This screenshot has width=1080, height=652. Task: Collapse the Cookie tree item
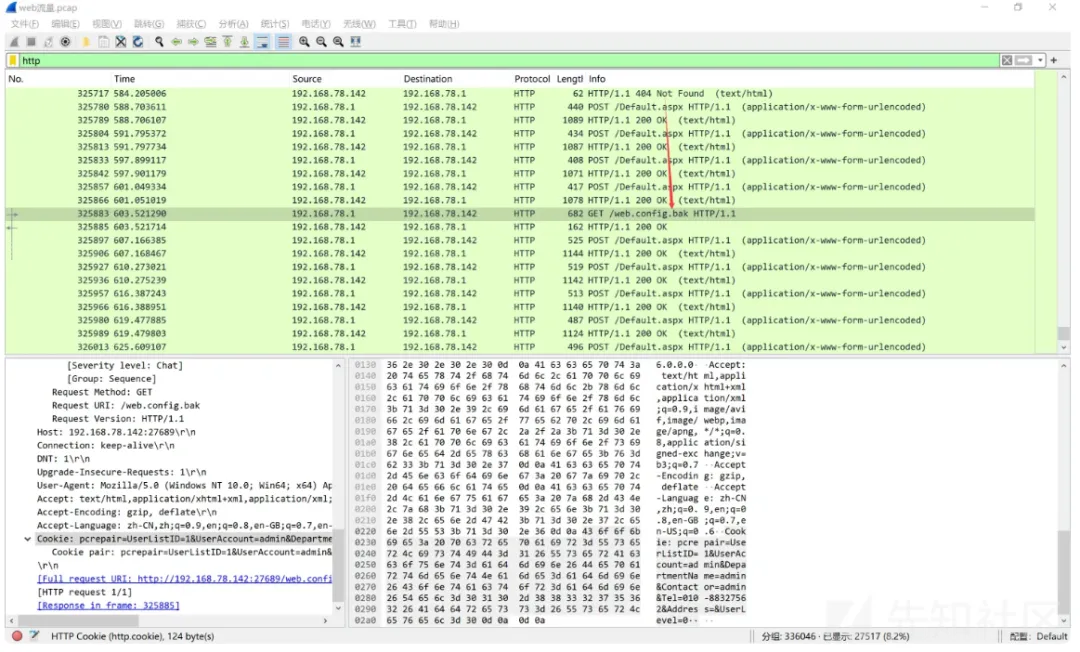coord(27,539)
